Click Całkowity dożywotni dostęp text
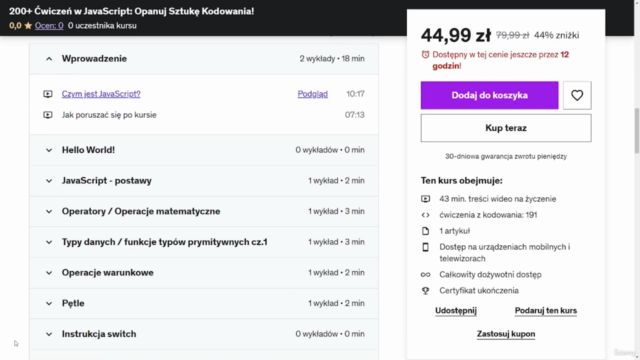Image resolution: width=640 pixels, height=360 pixels. coord(490,275)
